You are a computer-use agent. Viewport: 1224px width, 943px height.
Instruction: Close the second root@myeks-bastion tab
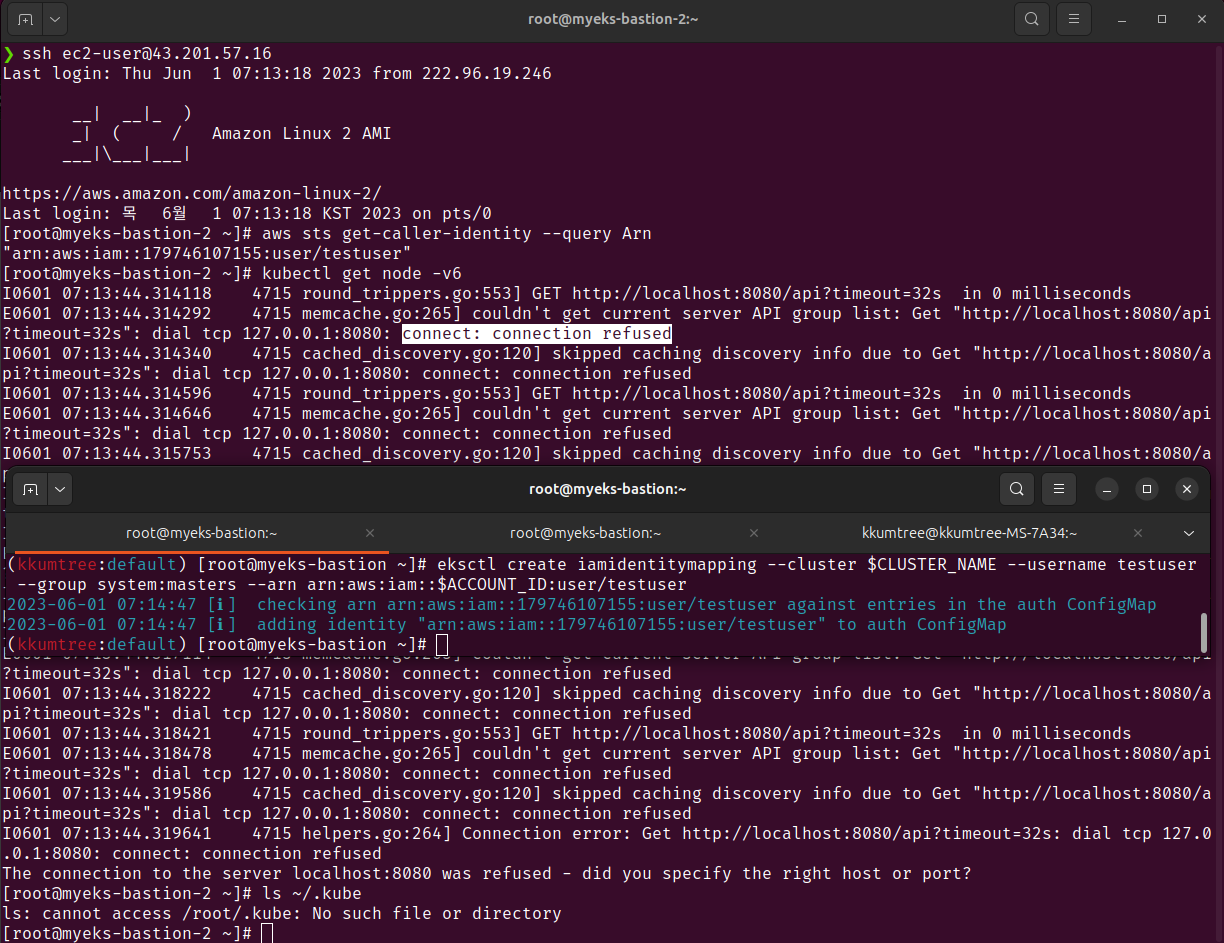point(754,533)
